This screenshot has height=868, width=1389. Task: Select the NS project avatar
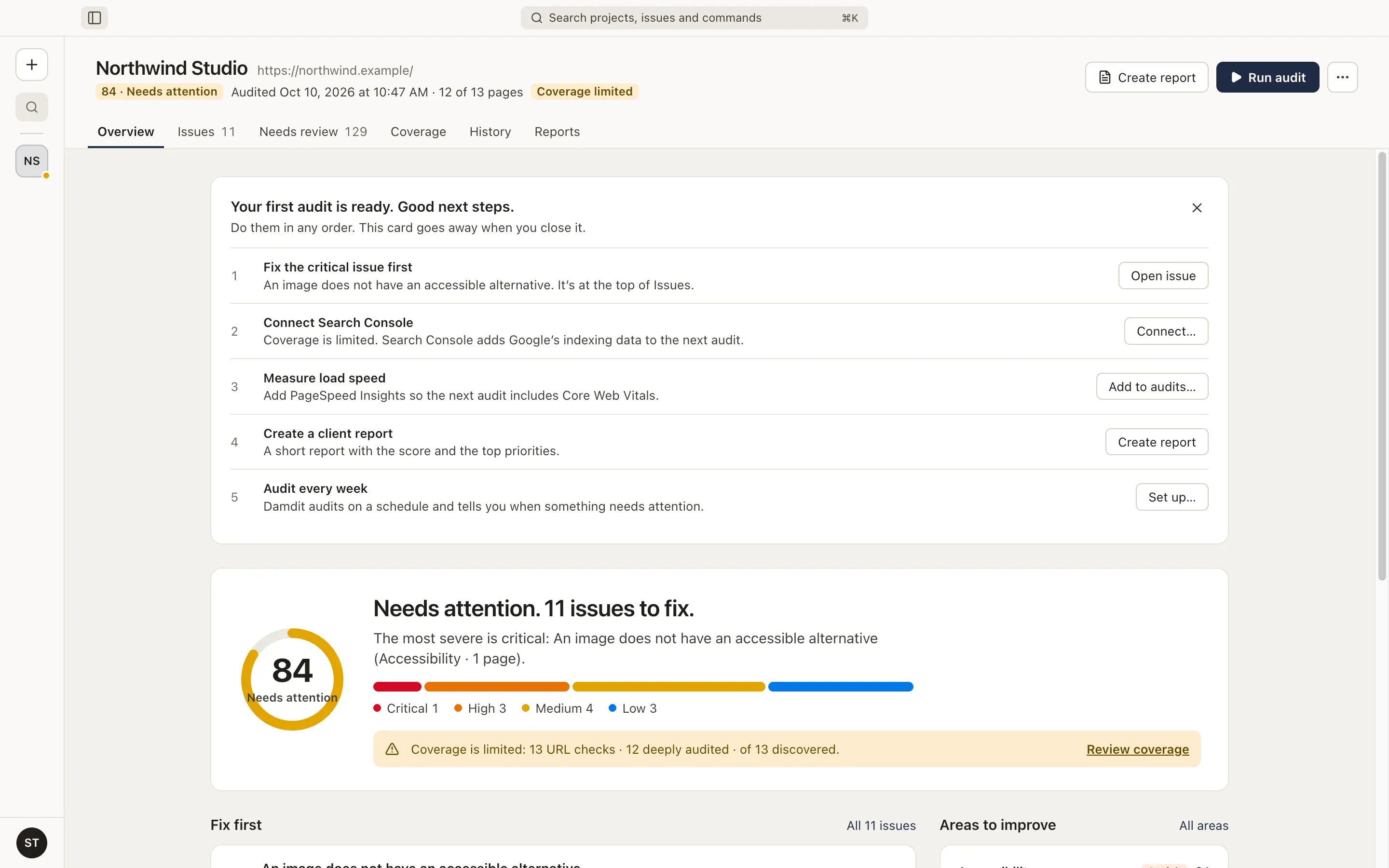pos(31,162)
